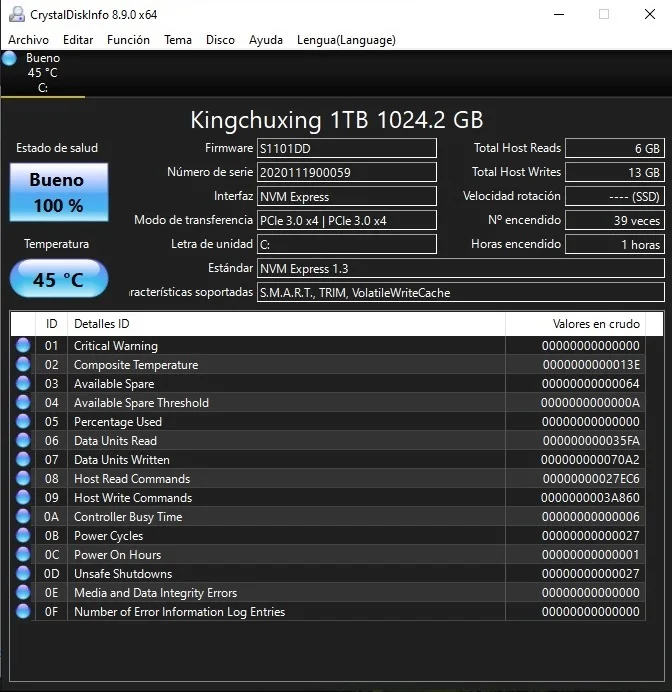Screen dimensions: 672x692
Task: Click the CrystalDiskInfo app icon in title bar
Action: tap(17, 15)
